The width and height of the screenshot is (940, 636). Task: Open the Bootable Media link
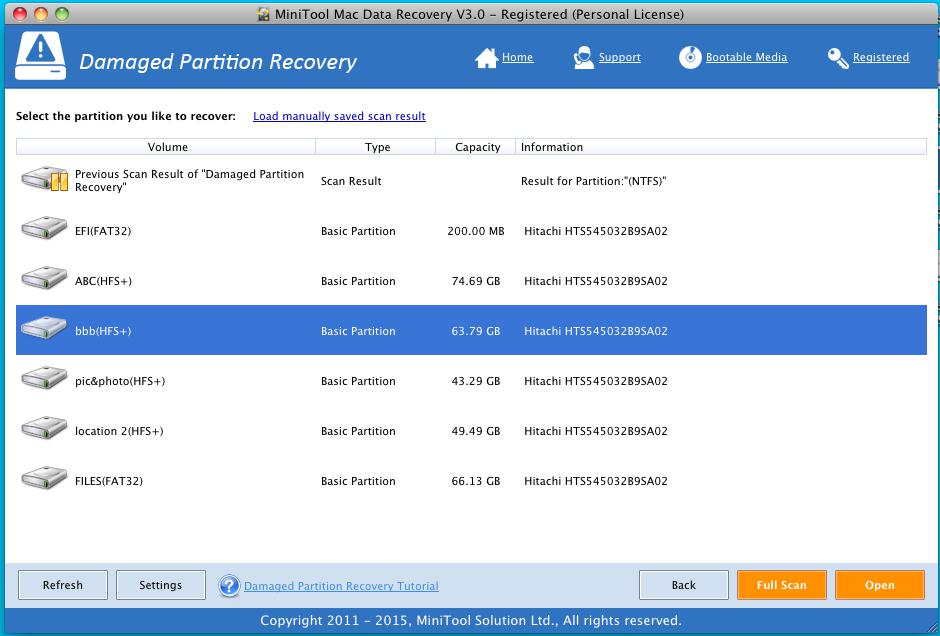tap(746, 58)
